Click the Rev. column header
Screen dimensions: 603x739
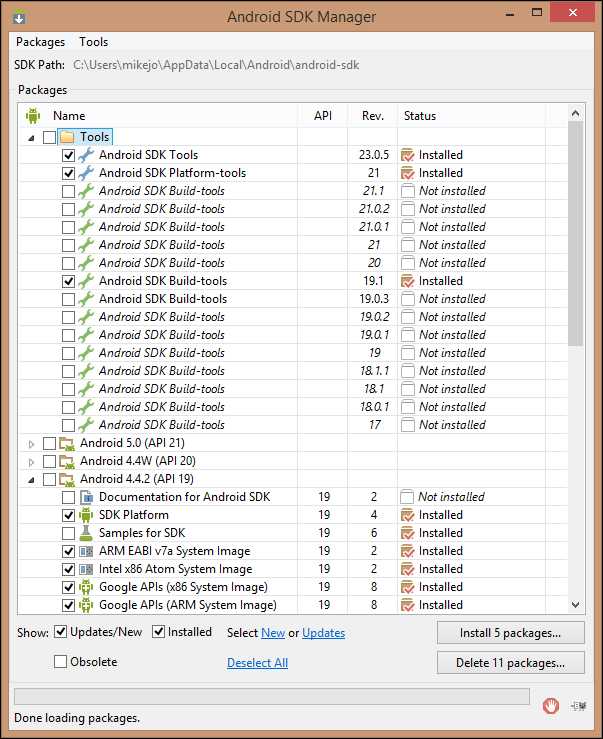[x=373, y=116]
